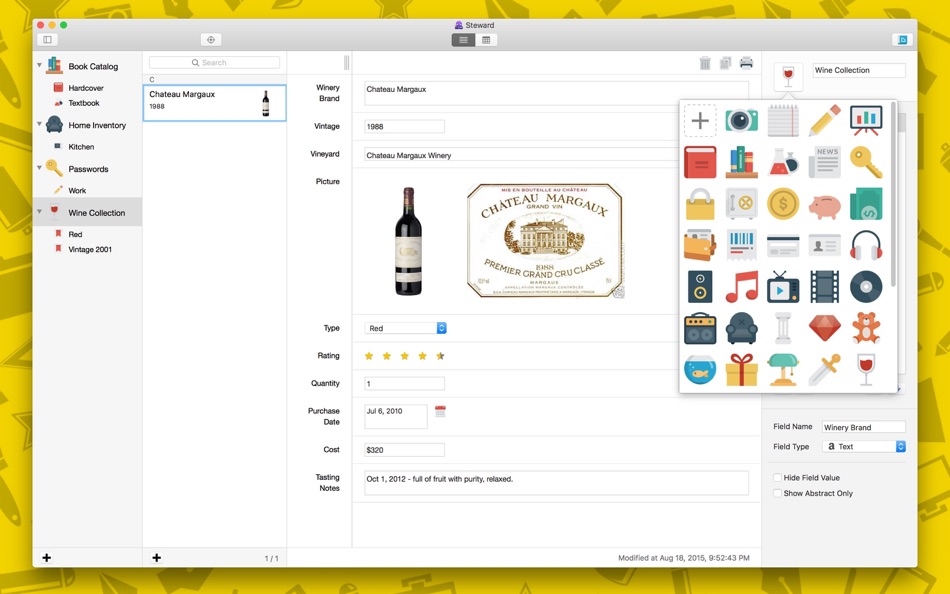Choose the piggy bank icon
Screen dimensions: 950x594
(825, 207)
